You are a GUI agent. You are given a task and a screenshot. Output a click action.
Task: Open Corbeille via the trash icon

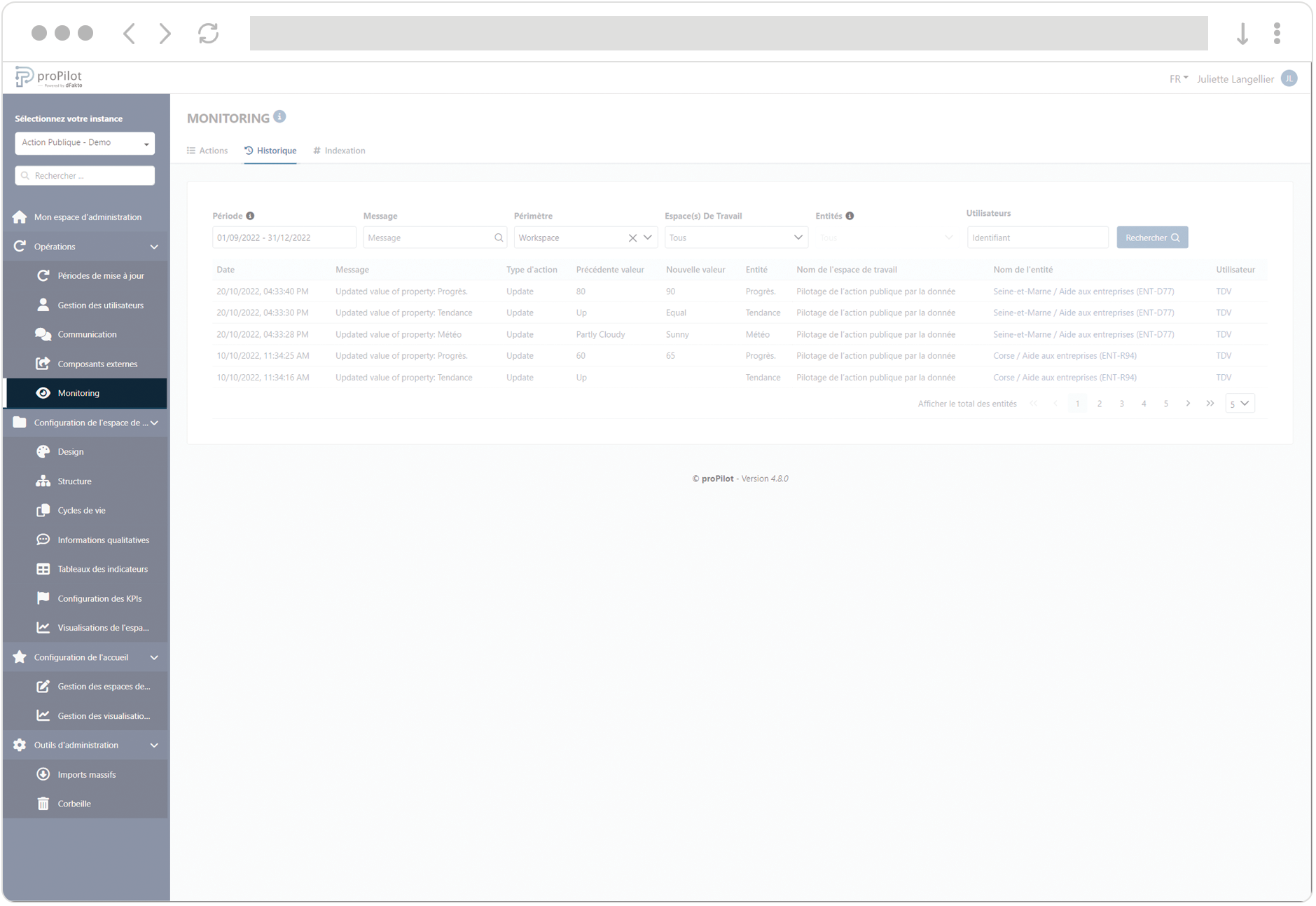43,803
